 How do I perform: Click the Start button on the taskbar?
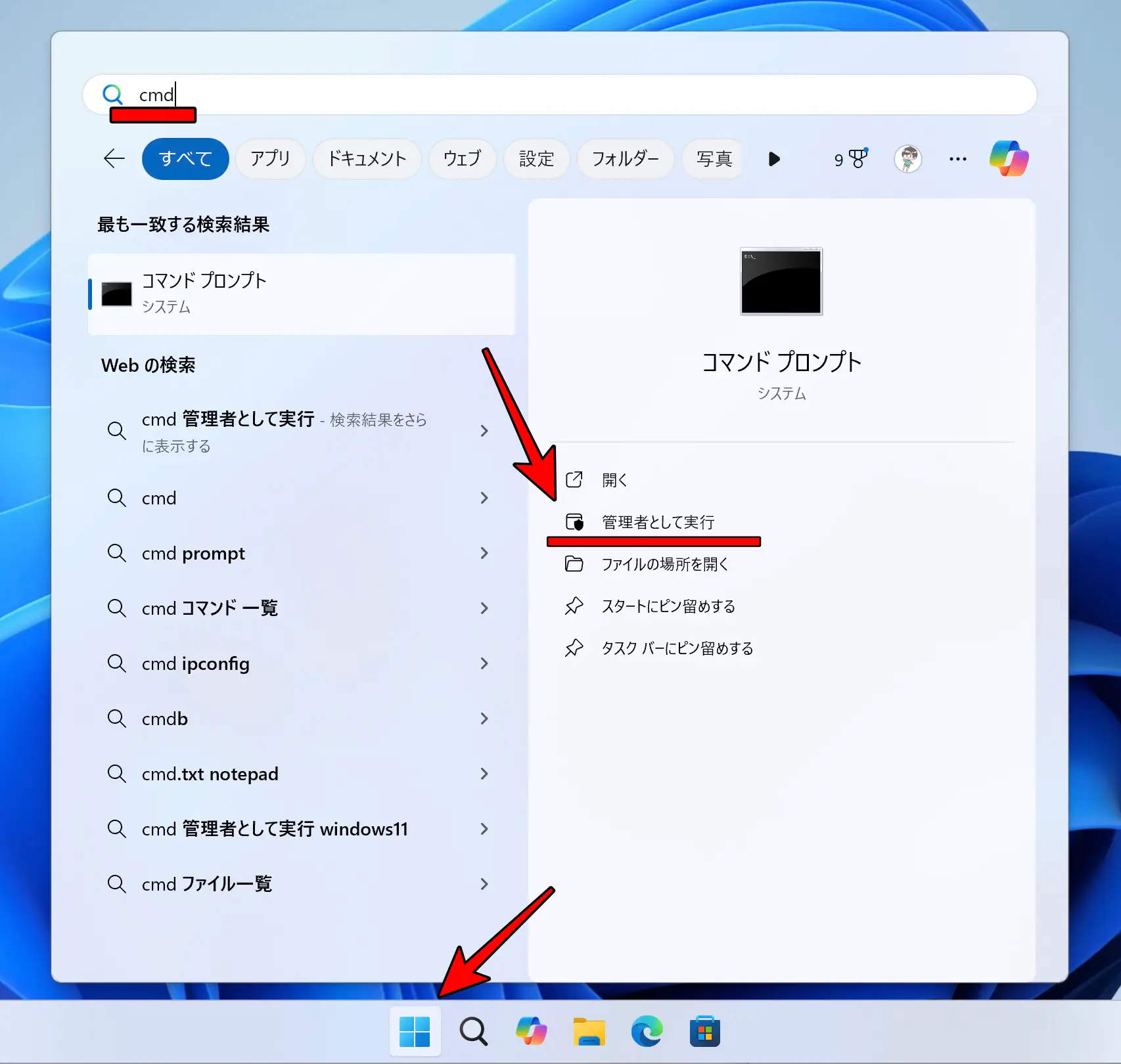pyautogui.click(x=415, y=1031)
